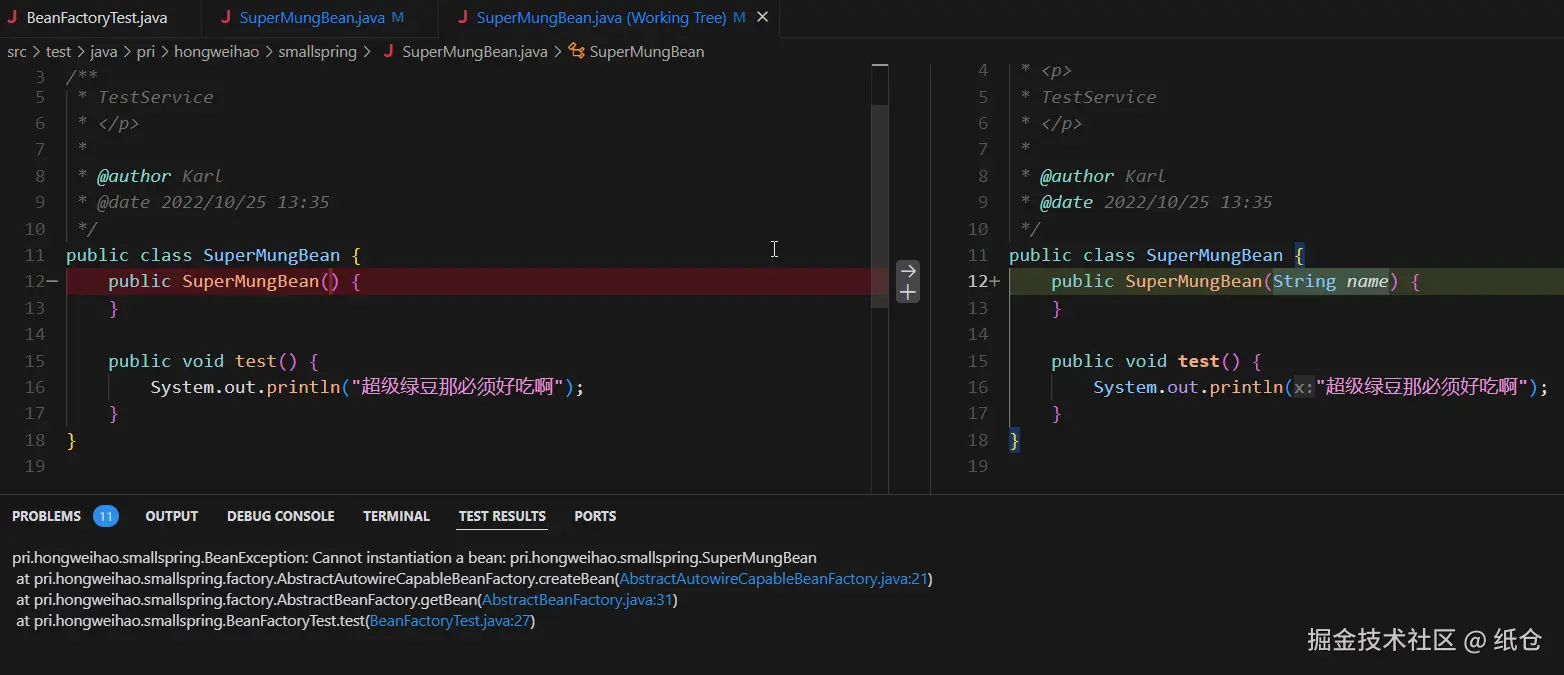Viewport: 1564px width, 675px height.
Task: Open the BeanFactoryTest.java tab
Action: [x=98, y=18]
